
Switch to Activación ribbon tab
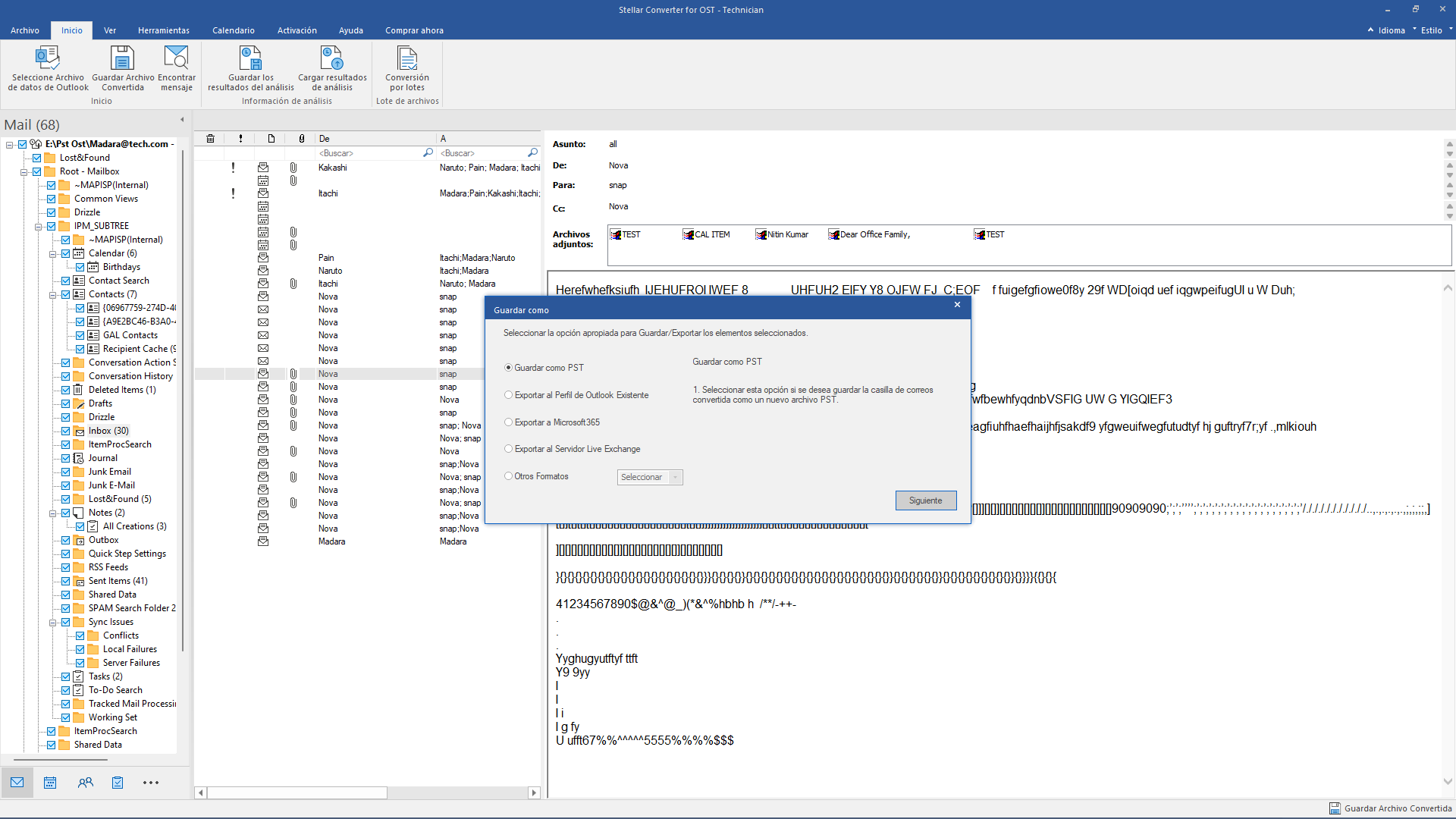tap(297, 30)
